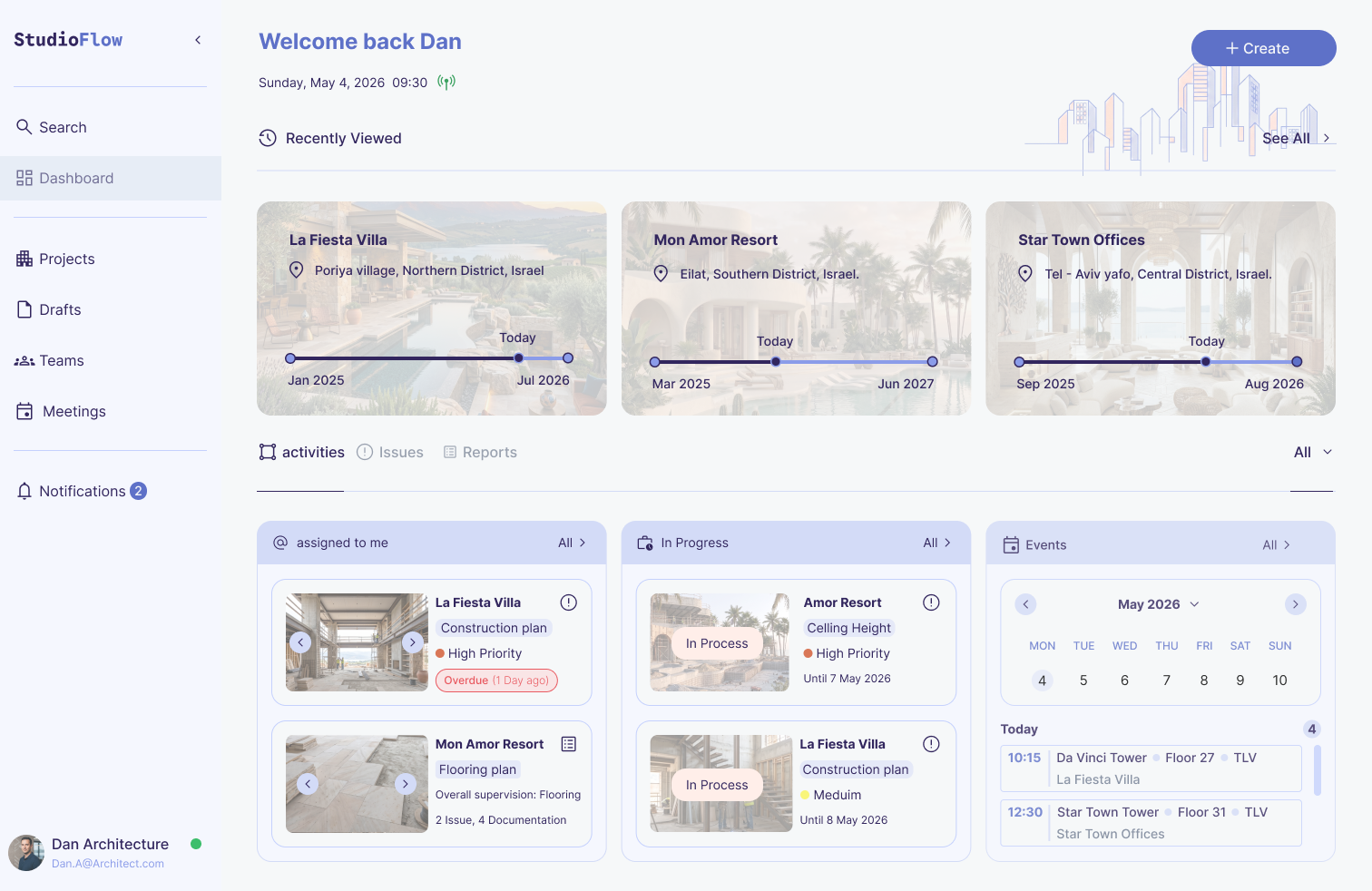Expand All in Events panel
This screenshot has height=891, width=1372.
pyautogui.click(x=1277, y=544)
